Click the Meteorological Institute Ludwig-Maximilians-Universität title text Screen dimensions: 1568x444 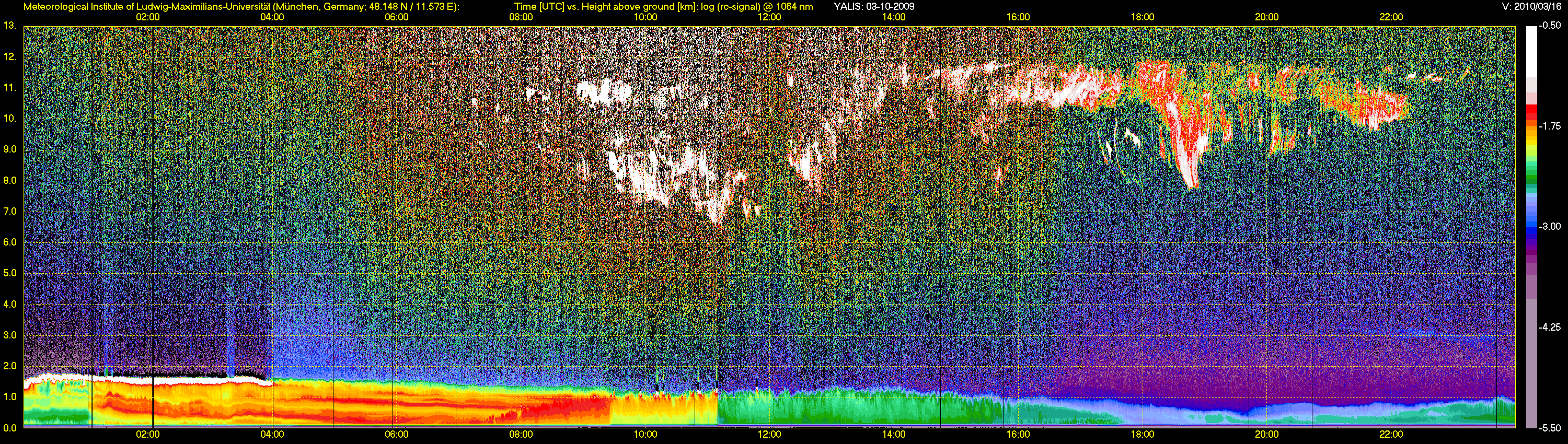pos(241,7)
